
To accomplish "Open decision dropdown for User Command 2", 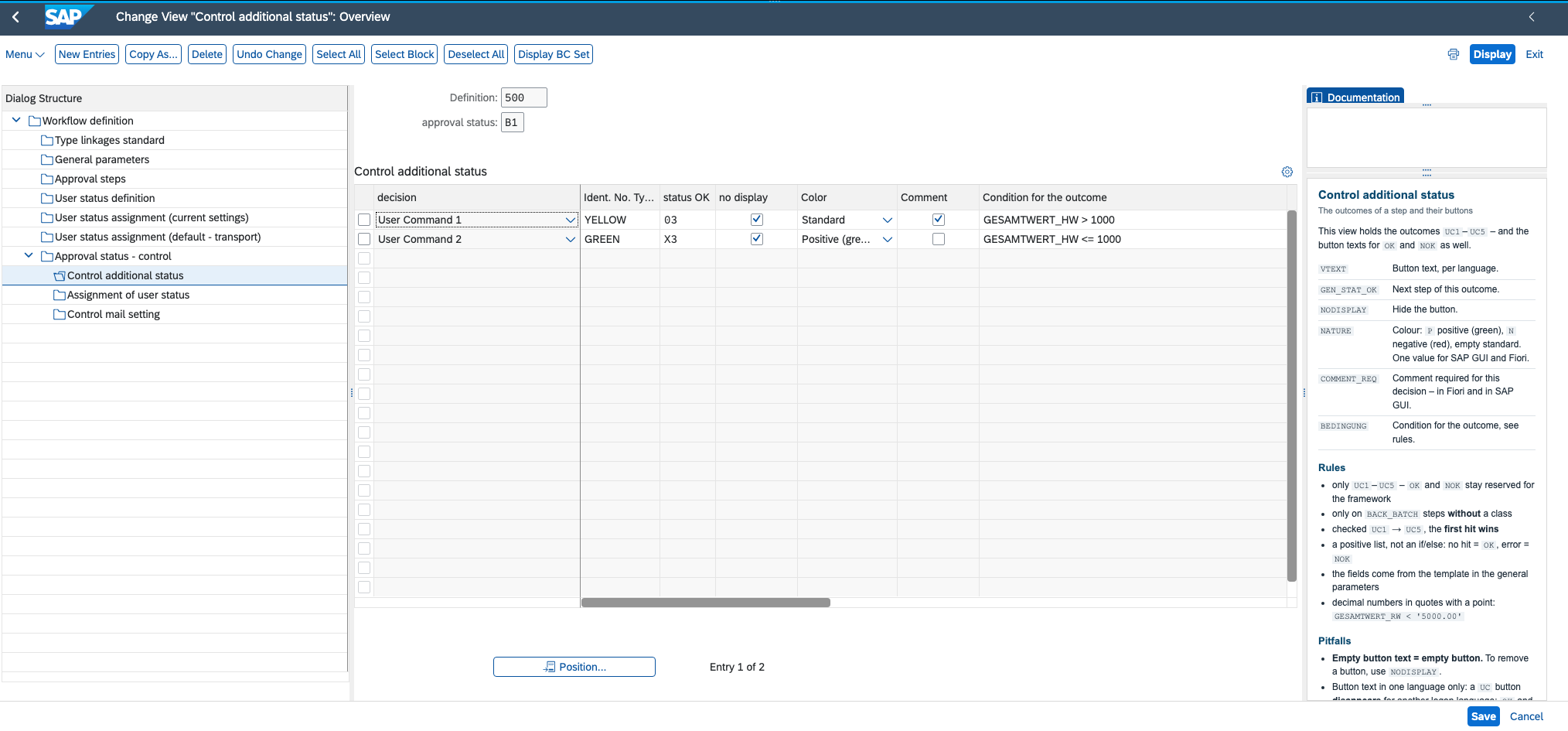I will click(571, 239).
